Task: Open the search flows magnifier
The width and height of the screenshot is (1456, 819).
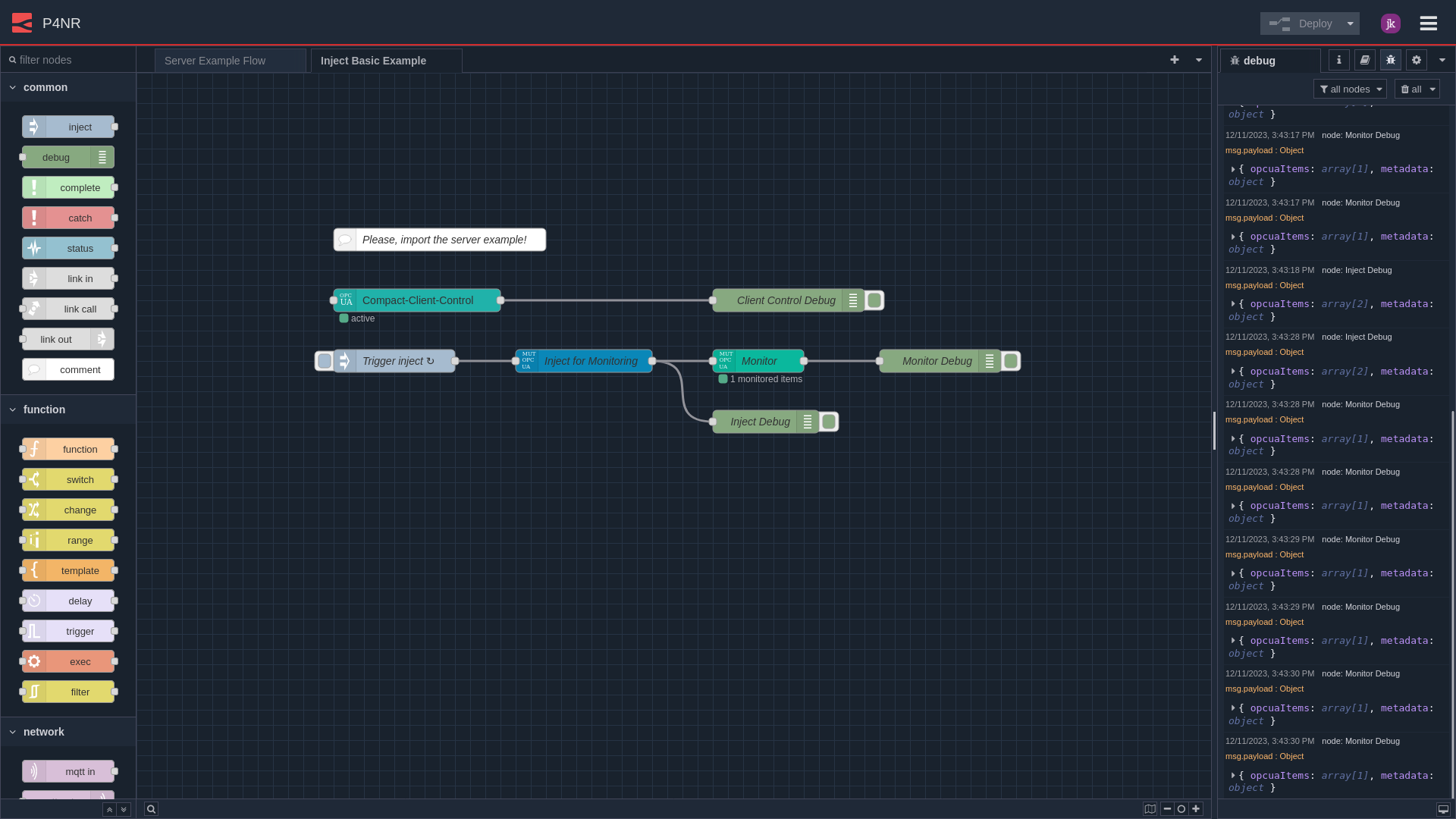Action: pyautogui.click(x=151, y=808)
